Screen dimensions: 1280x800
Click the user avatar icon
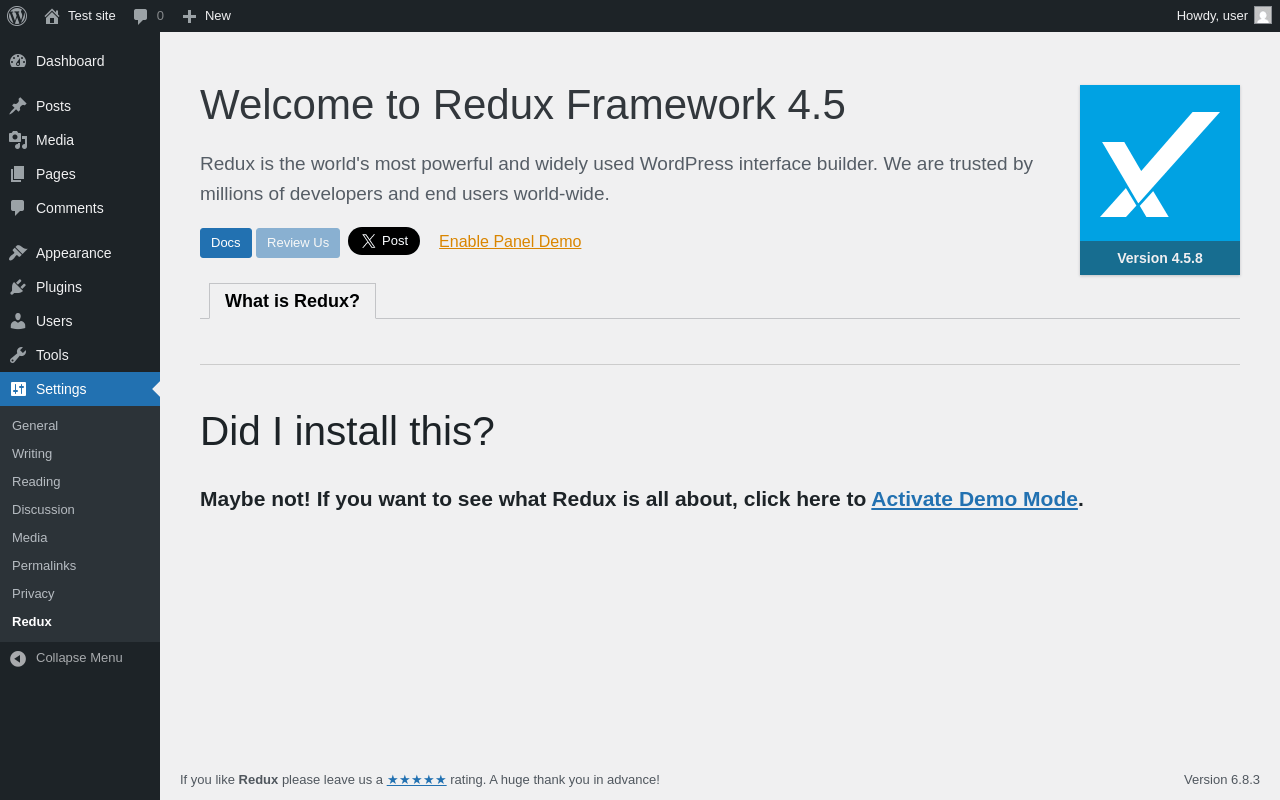[1263, 16]
